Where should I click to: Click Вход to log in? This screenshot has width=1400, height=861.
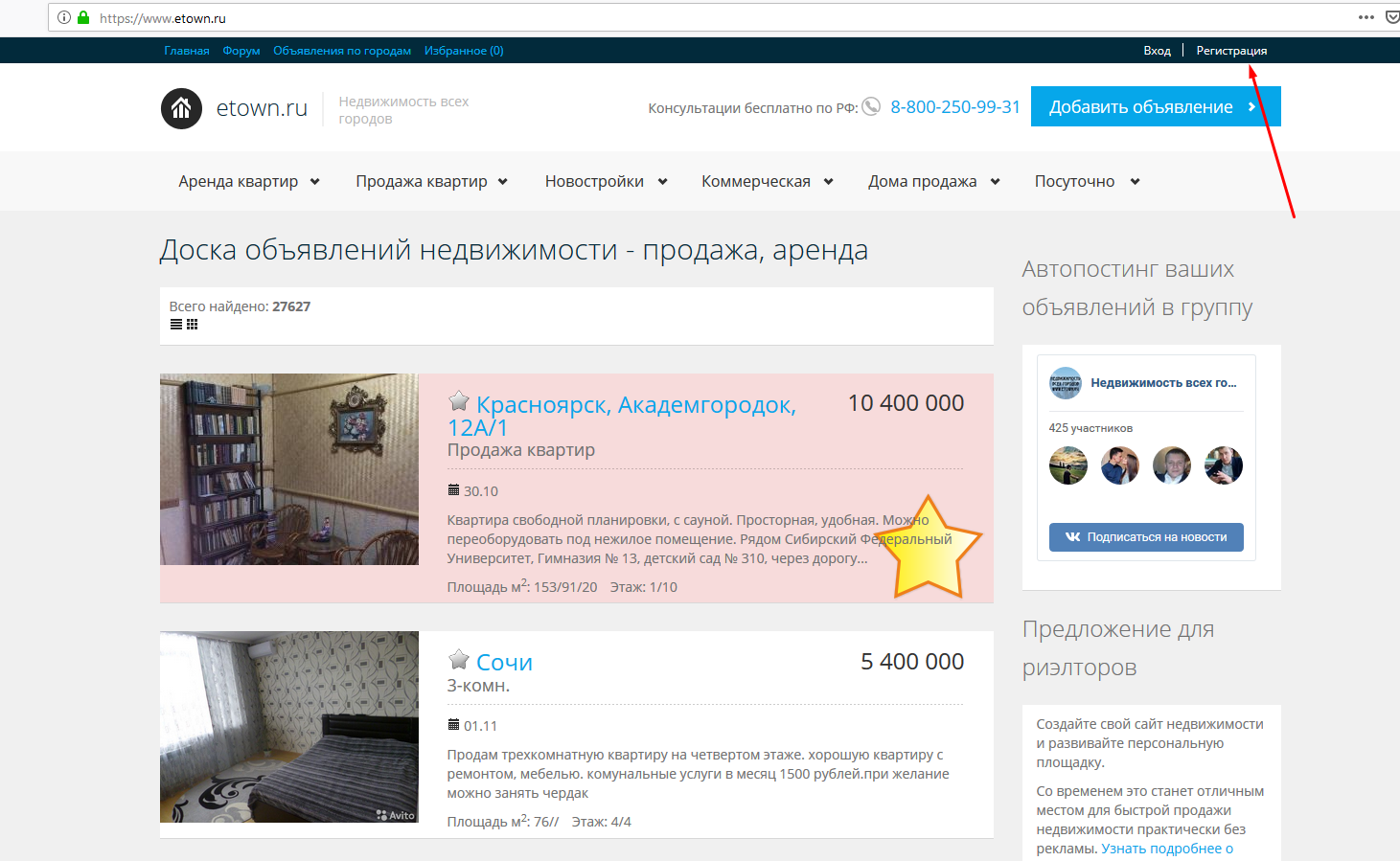pyautogui.click(x=1157, y=51)
